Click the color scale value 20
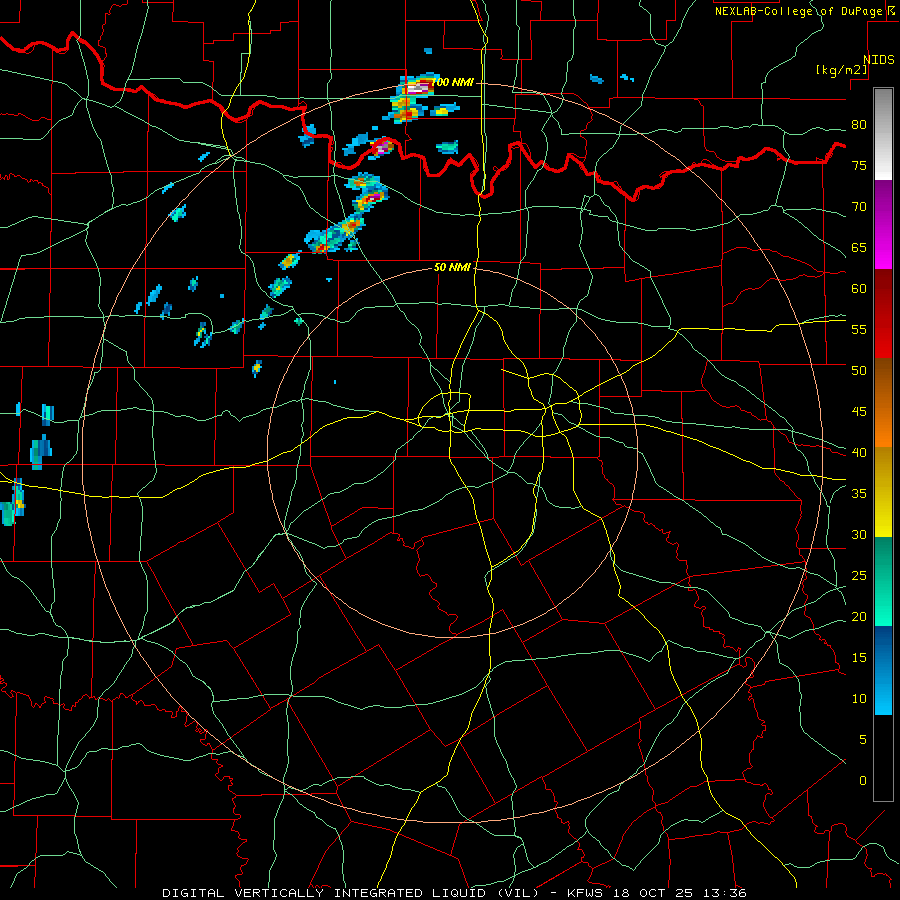This screenshot has height=900, width=900. (x=859, y=616)
